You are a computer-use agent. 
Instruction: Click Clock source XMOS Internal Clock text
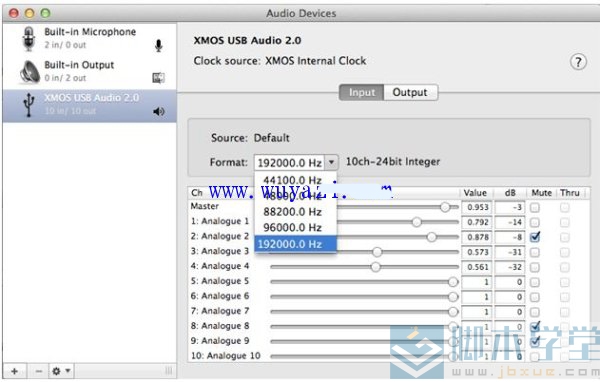click(280, 61)
